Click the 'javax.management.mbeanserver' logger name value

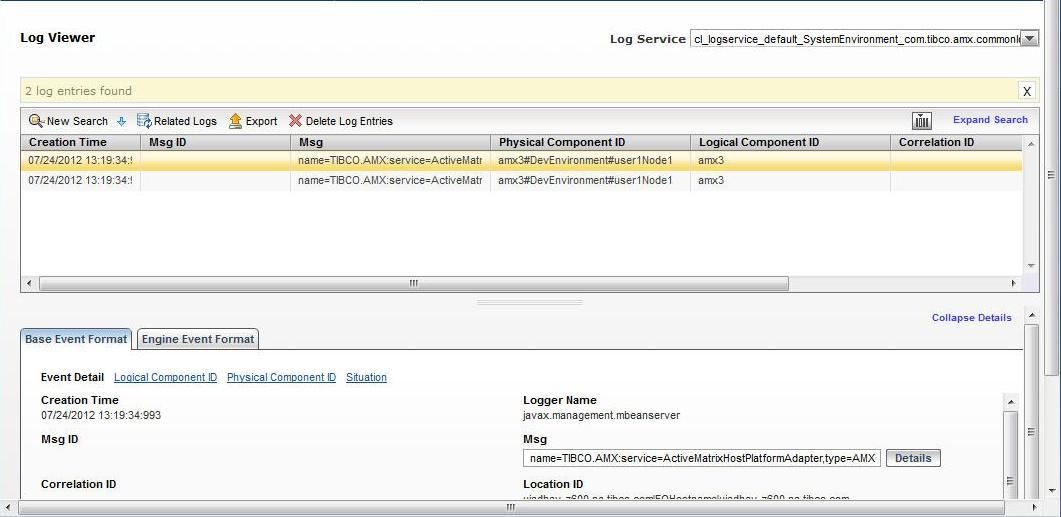pyautogui.click(x=602, y=415)
